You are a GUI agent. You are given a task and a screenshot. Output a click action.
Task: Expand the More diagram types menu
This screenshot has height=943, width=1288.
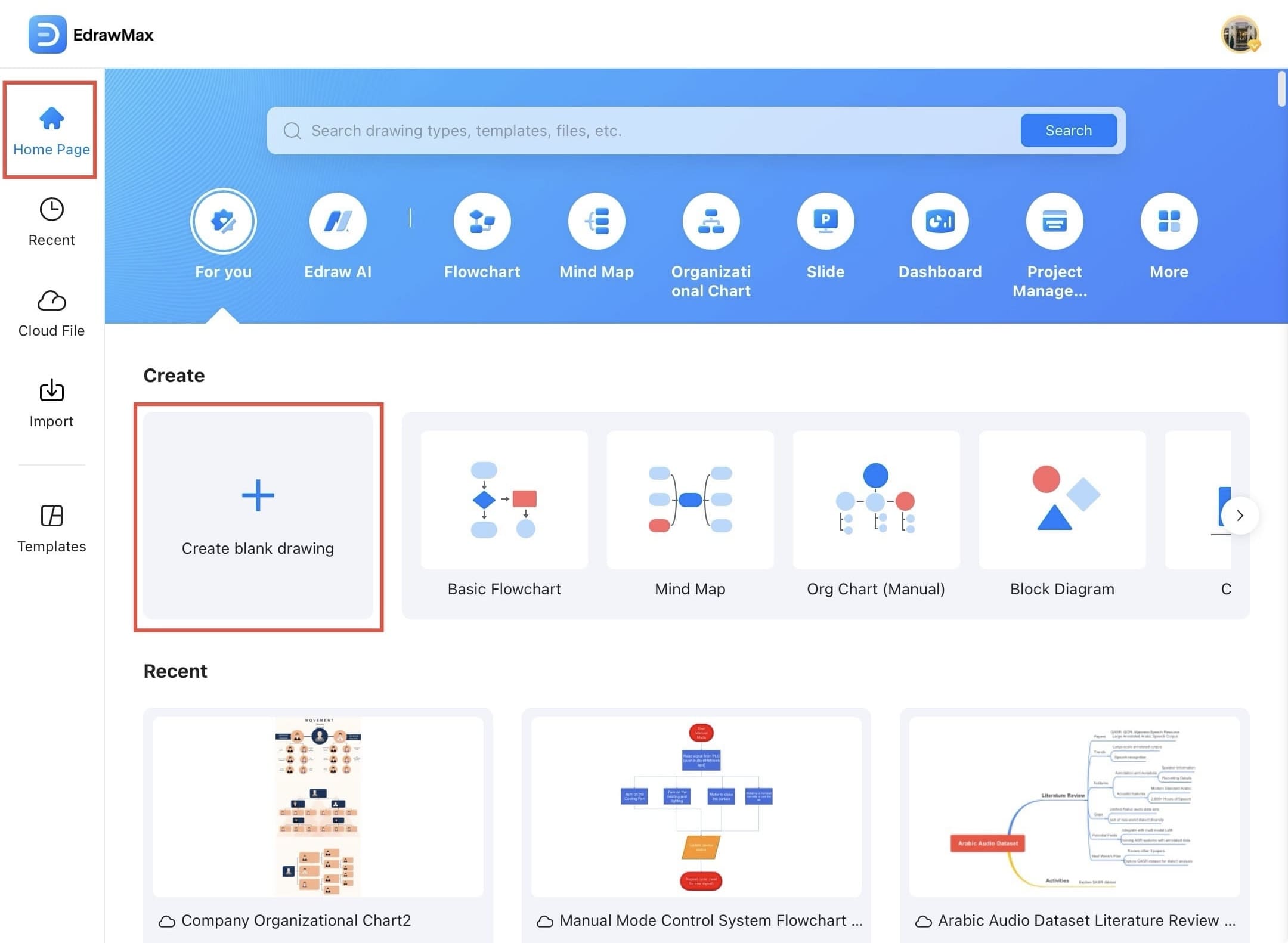(x=1169, y=222)
